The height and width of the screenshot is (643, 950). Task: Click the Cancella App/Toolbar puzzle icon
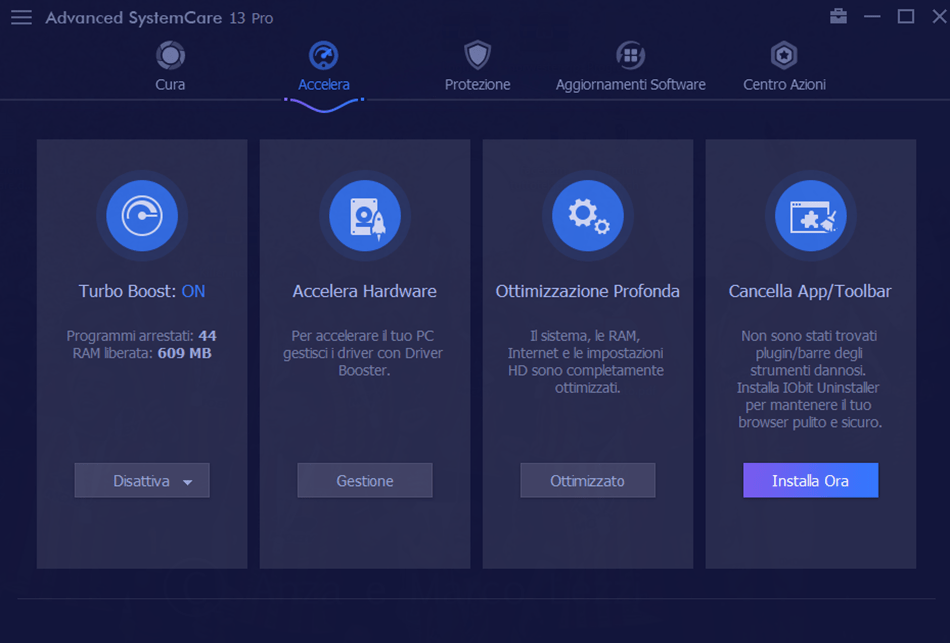click(811, 216)
